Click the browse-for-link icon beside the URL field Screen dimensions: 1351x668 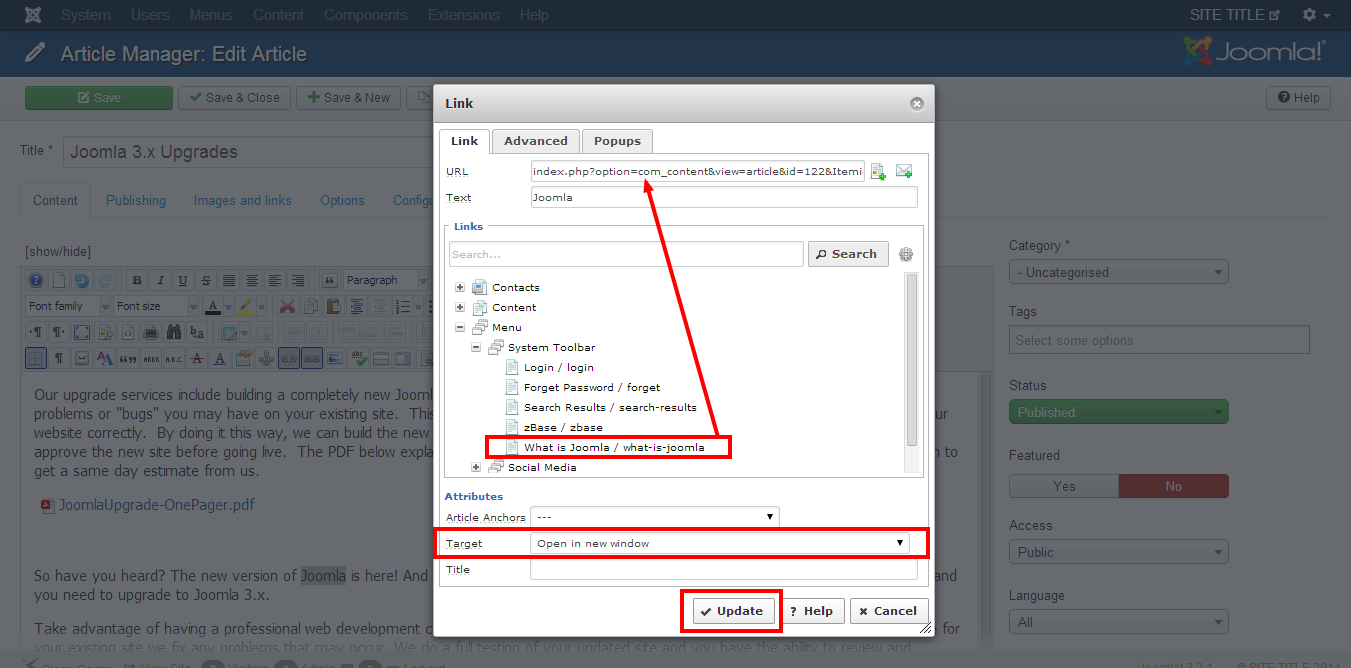[x=878, y=171]
